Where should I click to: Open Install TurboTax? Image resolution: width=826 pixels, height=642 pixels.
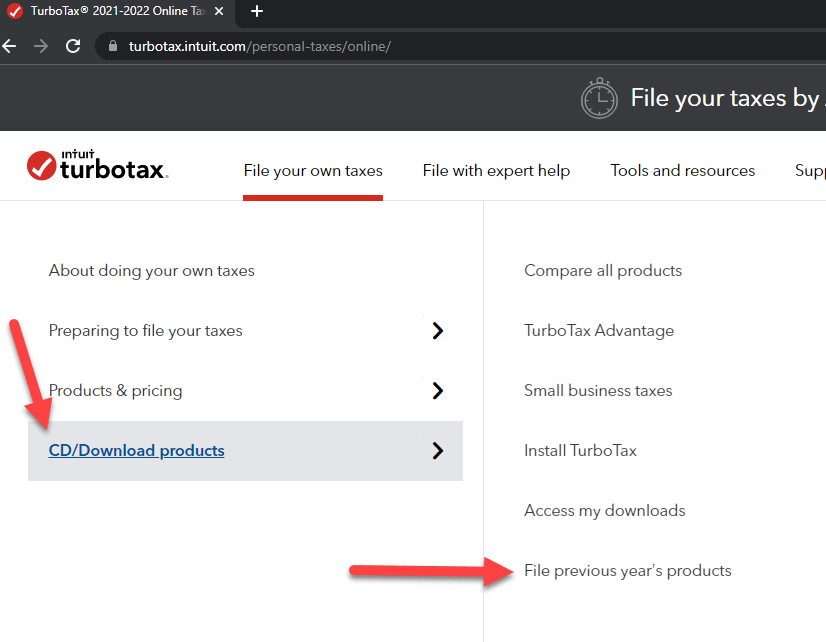(581, 451)
